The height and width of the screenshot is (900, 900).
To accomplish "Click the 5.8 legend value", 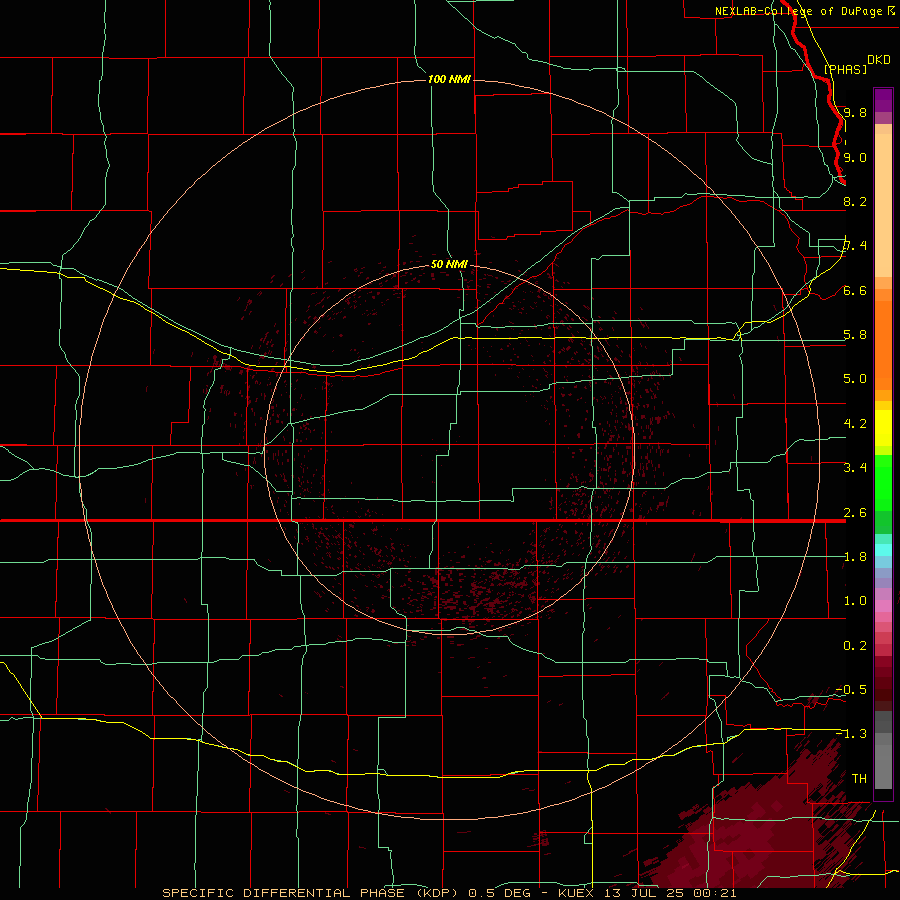I will coord(855,335).
